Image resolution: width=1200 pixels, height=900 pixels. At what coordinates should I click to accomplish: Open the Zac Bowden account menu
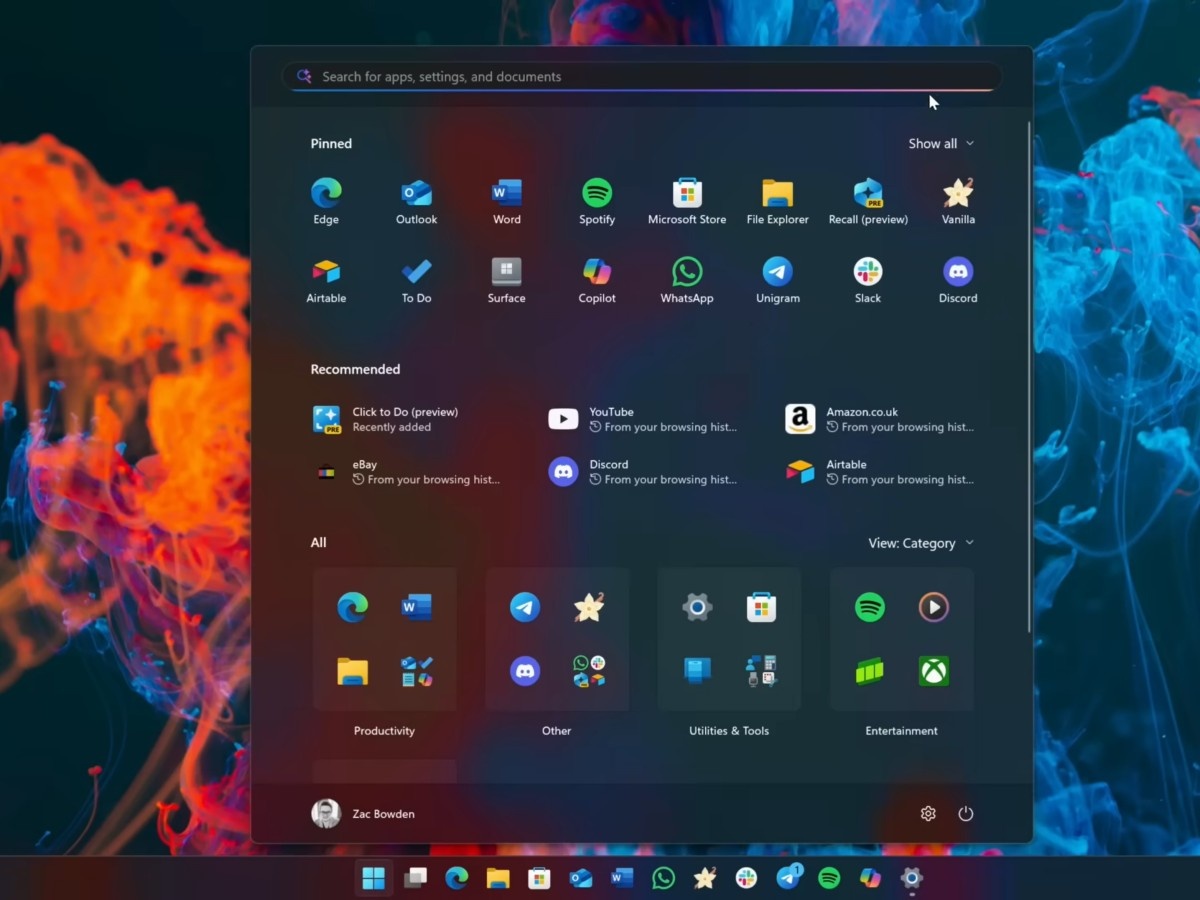[x=363, y=813]
